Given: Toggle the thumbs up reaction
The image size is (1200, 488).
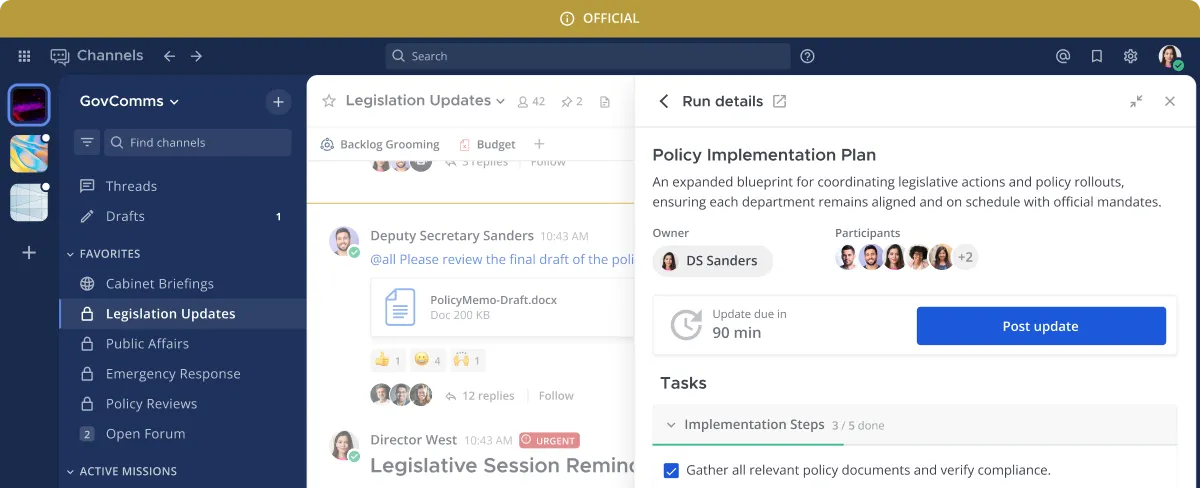Looking at the screenshot, I should (x=388, y=360).
